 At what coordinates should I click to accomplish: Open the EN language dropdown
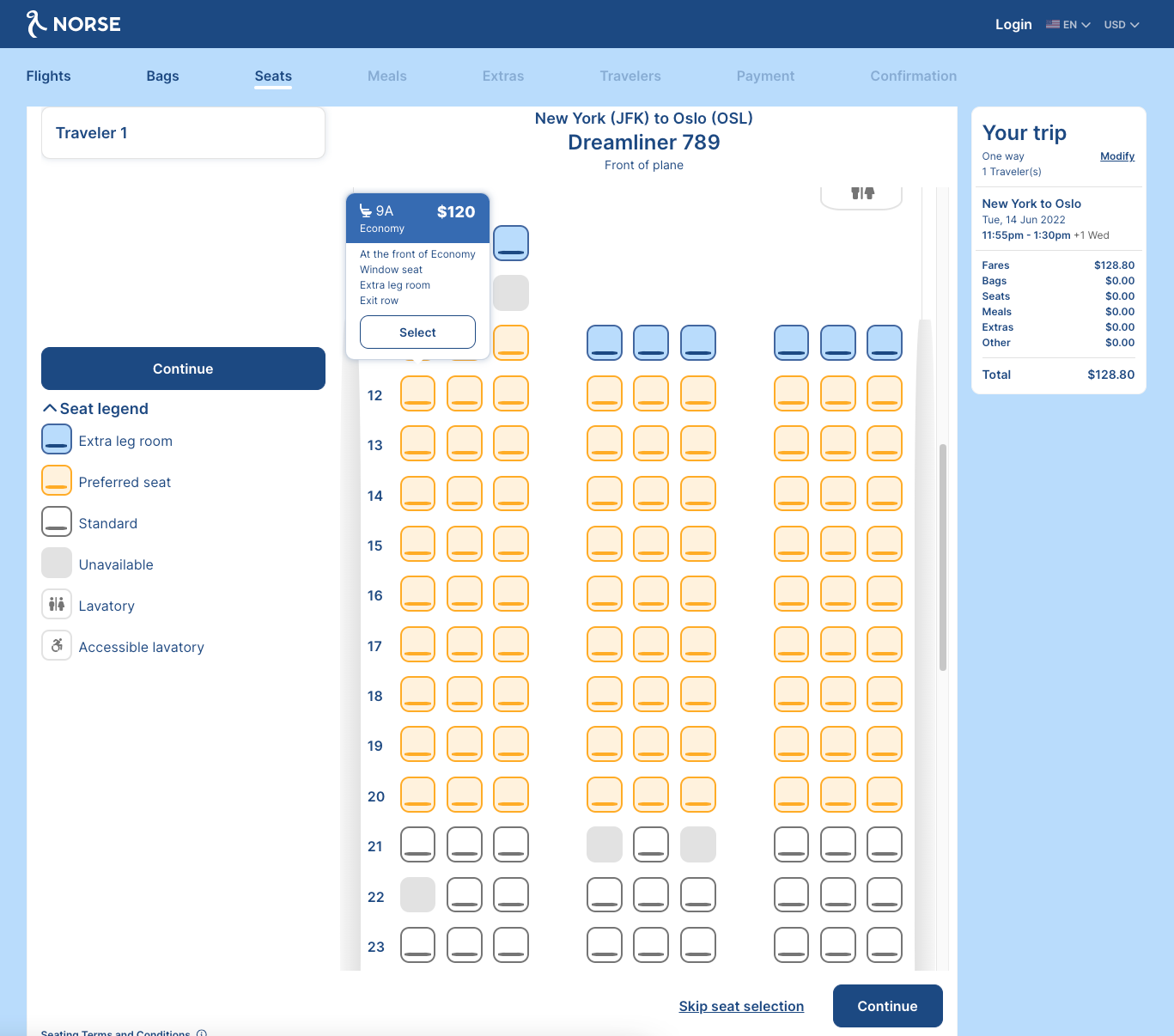point(1068,25)
